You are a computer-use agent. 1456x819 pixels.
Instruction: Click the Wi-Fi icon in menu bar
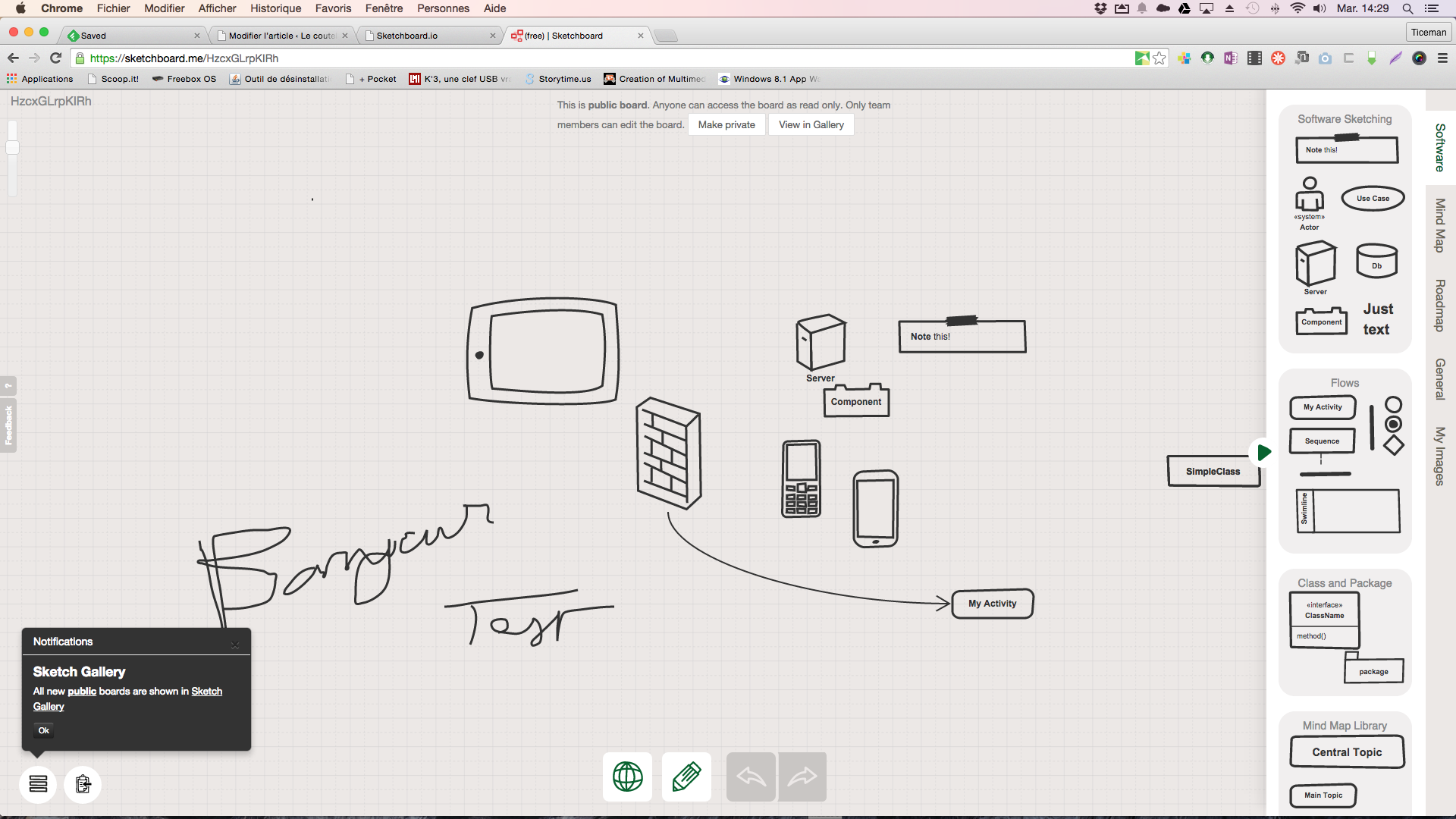tap(1298, 8)
